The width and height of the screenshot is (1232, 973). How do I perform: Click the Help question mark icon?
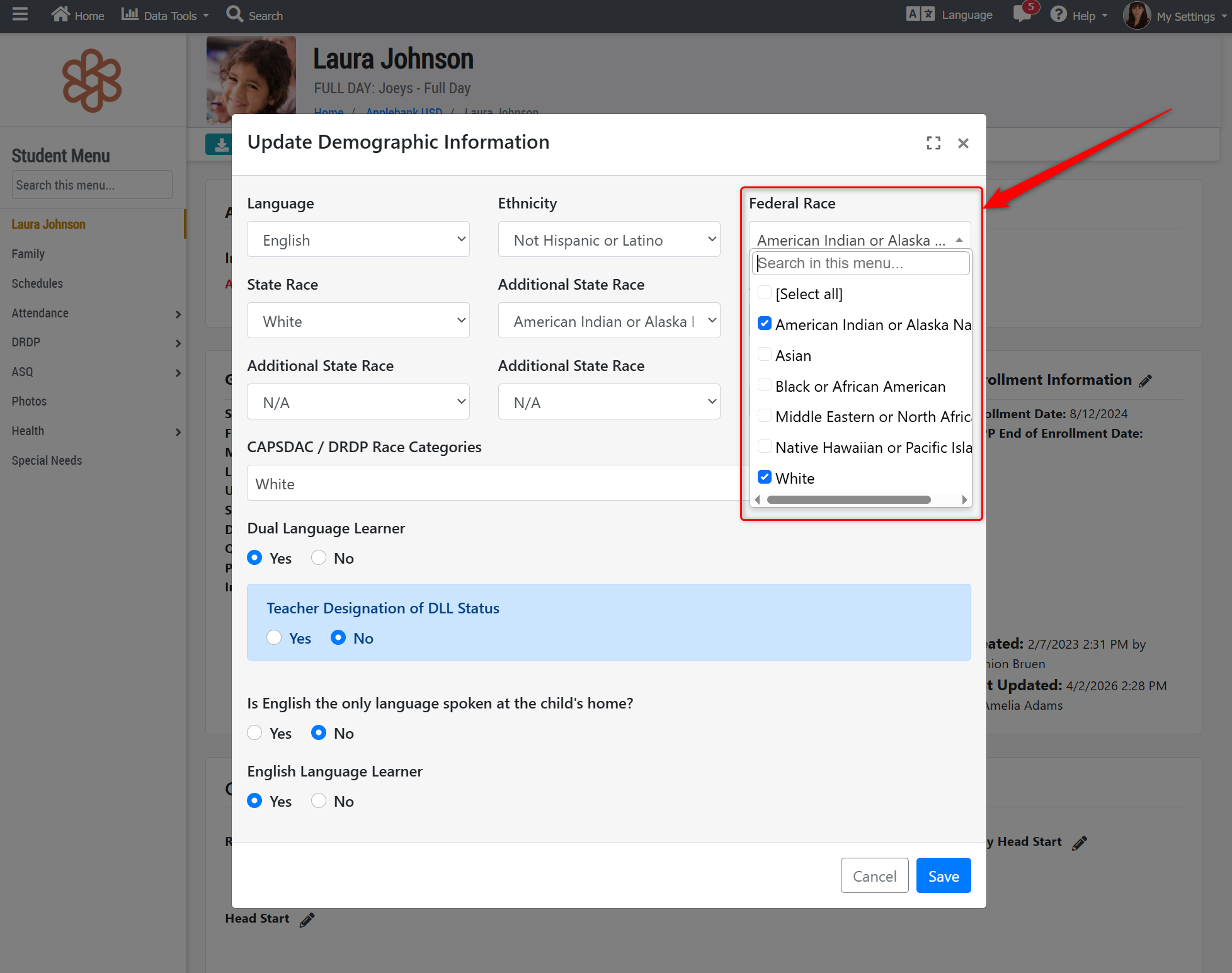1058,14
